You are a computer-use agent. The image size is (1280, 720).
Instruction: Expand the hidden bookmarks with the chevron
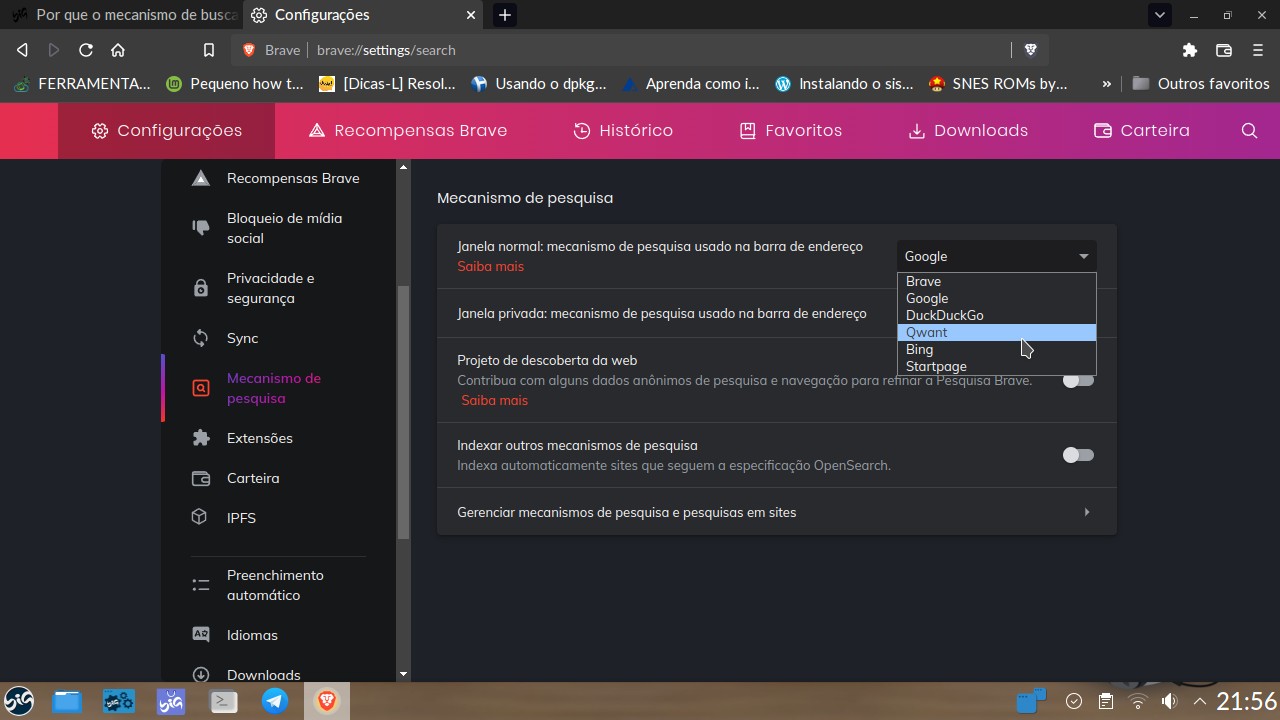1106,84
